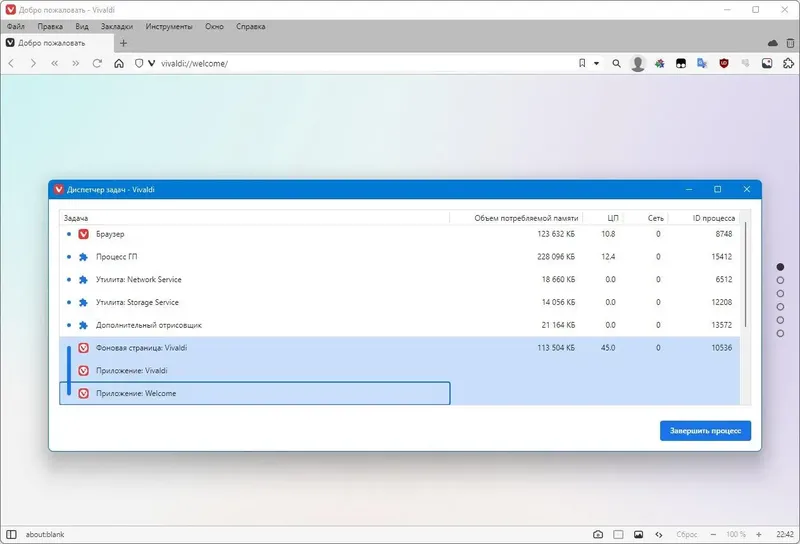Open the Справка menu
This screenshot has width=800, height=544.
251,27
